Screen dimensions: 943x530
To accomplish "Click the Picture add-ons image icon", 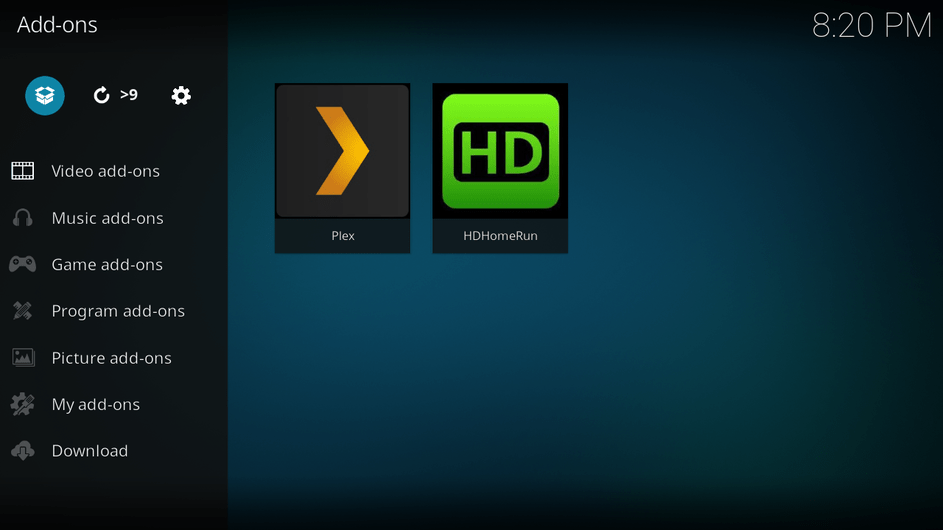I will pyautogui.click(x=23, y=357).
